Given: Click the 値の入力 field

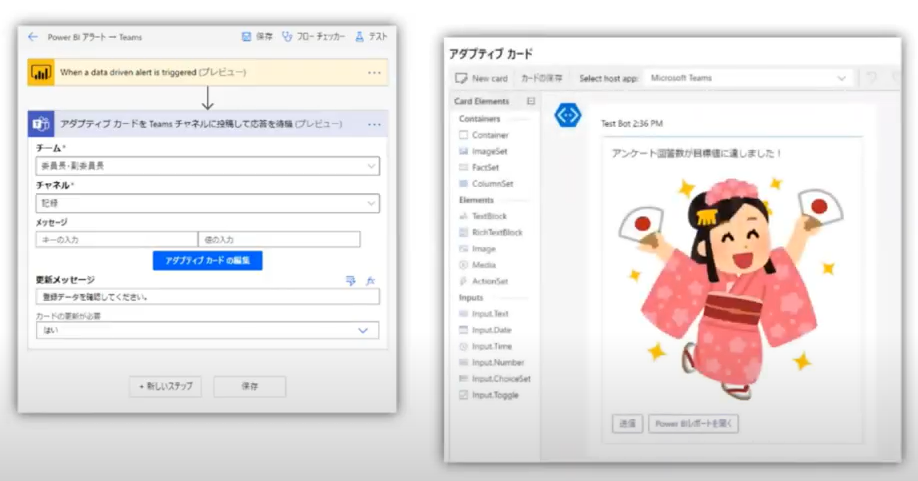Looking at the screenshot, I should click(x=279, y=239).
